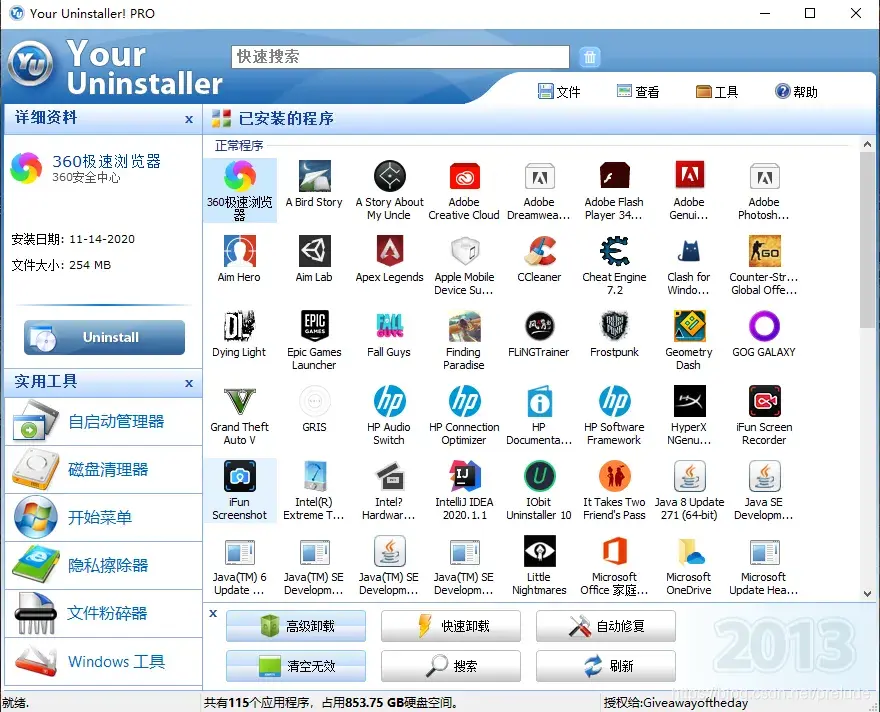The image size is (880, 712).
Task: Select Adobe Flash Player icon
Action: [614, 176]
